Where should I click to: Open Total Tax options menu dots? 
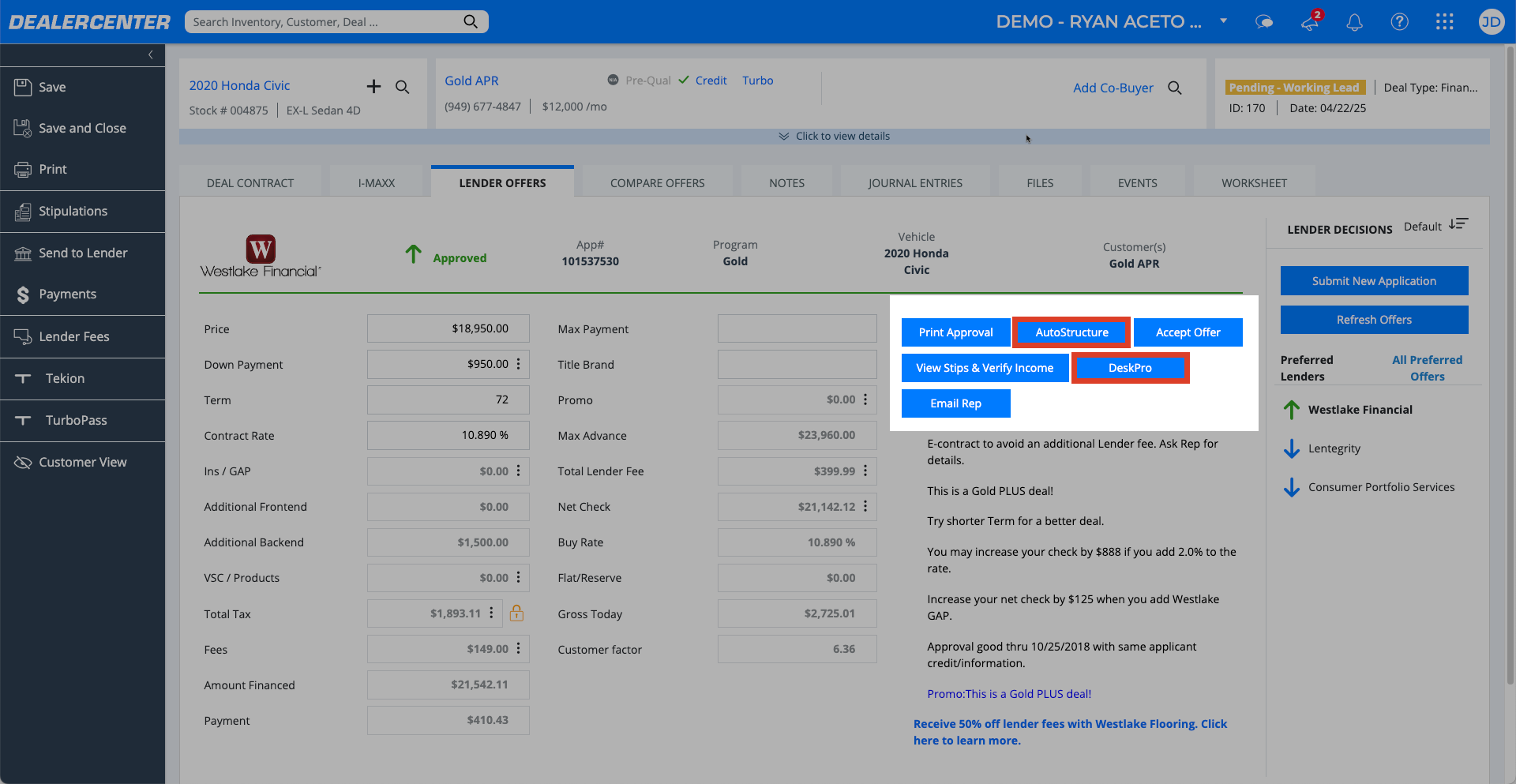(x=491, y=613)
